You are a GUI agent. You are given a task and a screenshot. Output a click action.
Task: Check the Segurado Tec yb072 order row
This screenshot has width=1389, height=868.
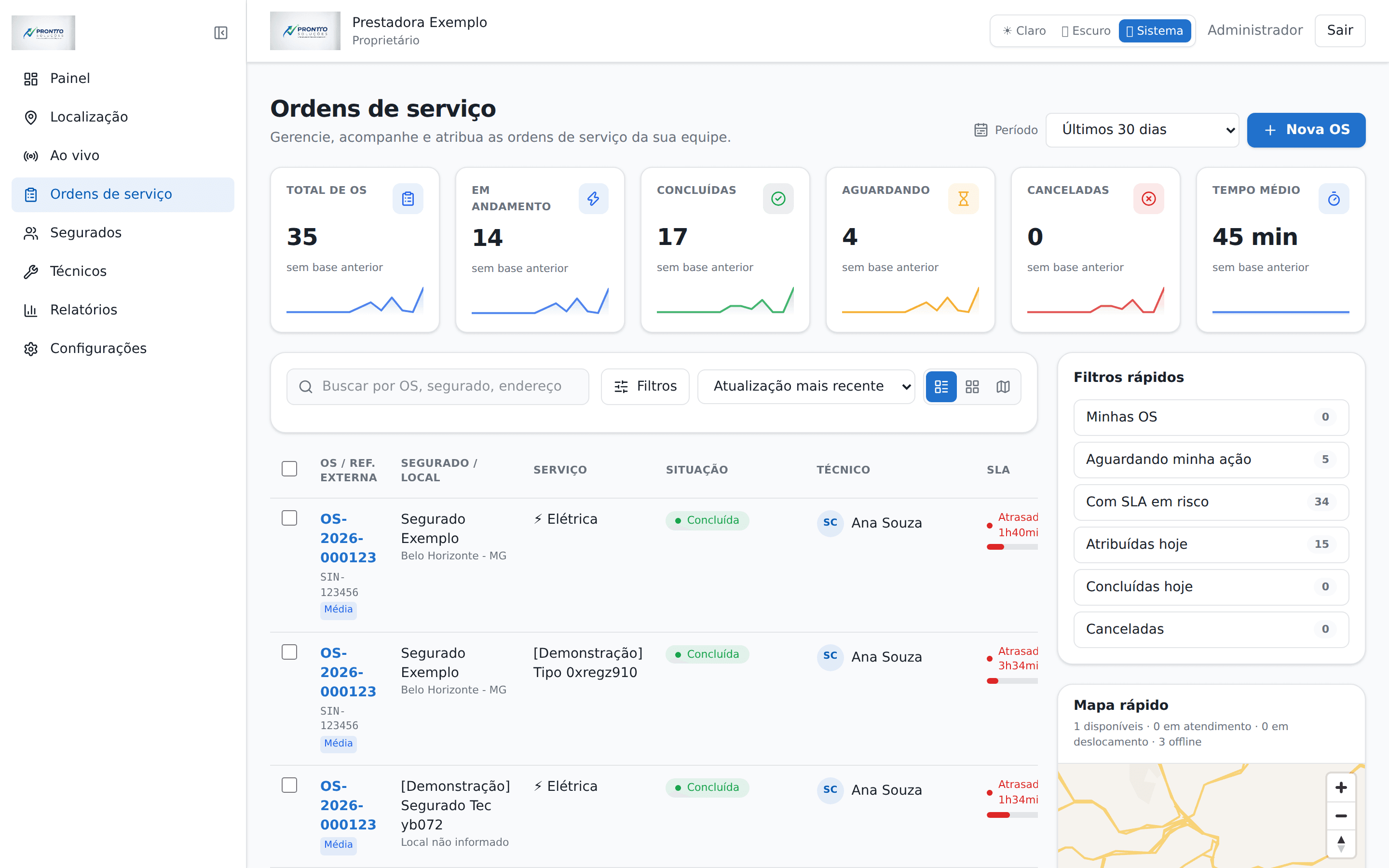point(289,786)
